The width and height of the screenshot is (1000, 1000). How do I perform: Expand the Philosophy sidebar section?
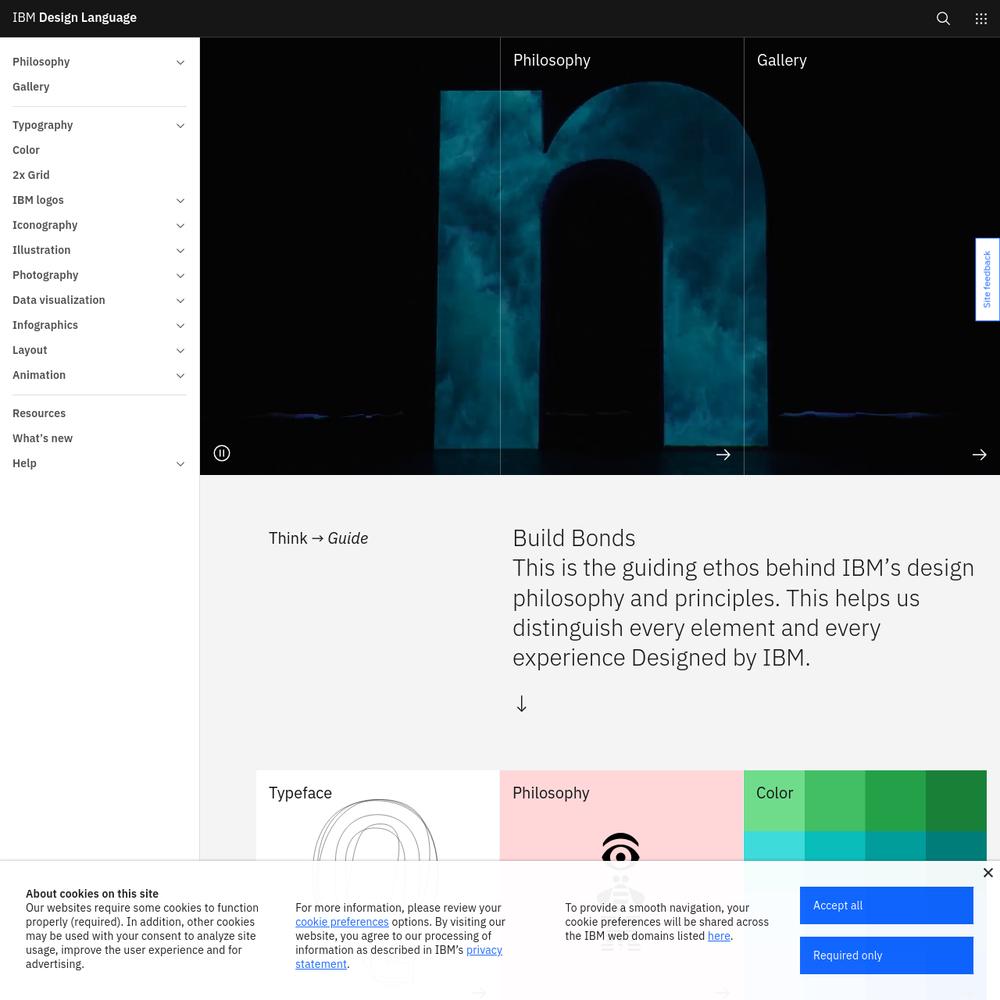(x=180, y=62)
